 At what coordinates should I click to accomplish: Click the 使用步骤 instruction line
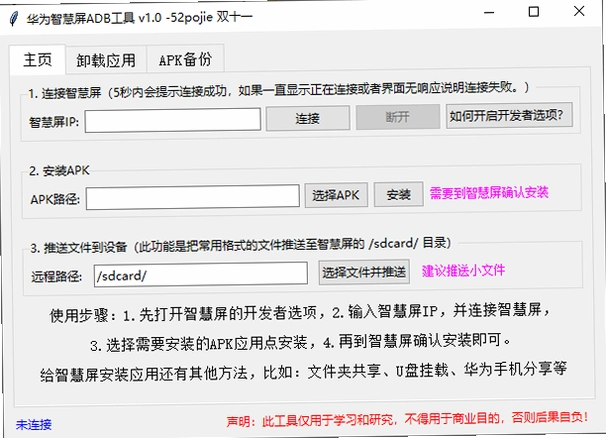click(300, 312)
